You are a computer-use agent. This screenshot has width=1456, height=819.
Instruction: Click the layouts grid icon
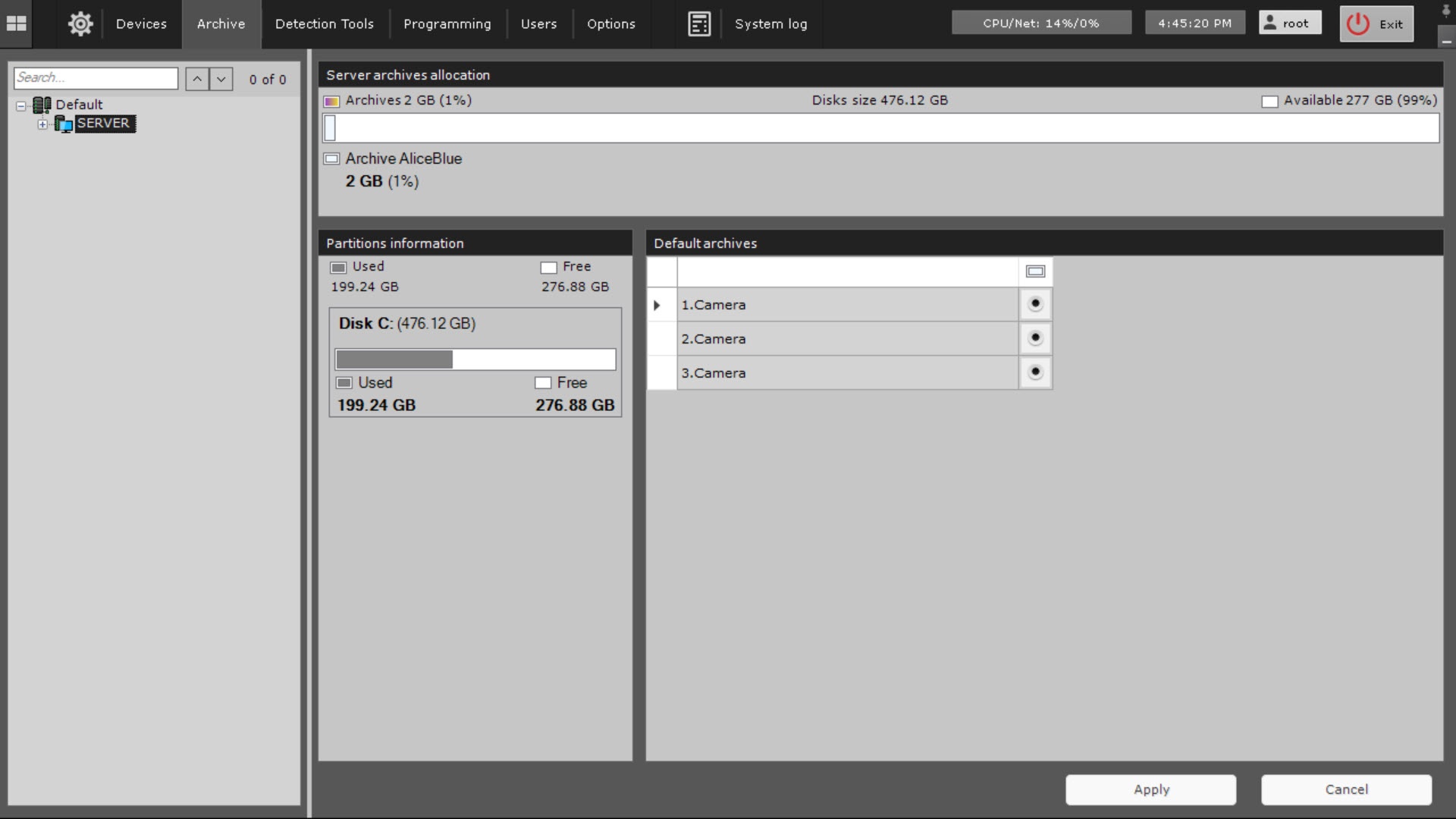tap(16, 24)
